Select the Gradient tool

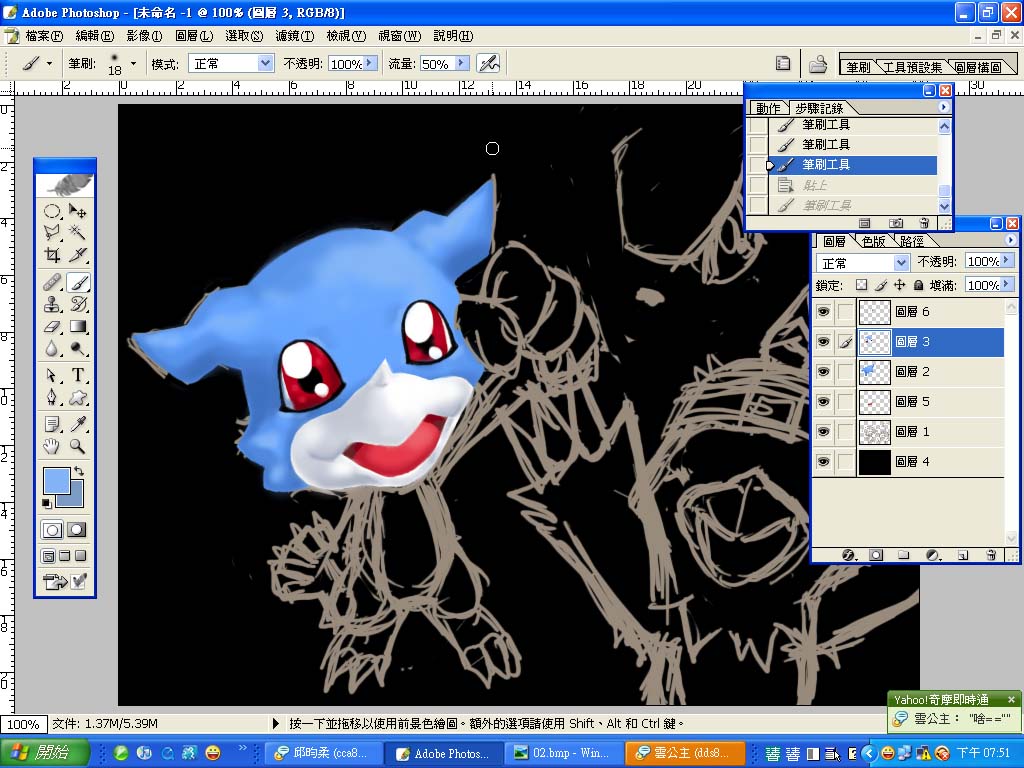(78, 327)
